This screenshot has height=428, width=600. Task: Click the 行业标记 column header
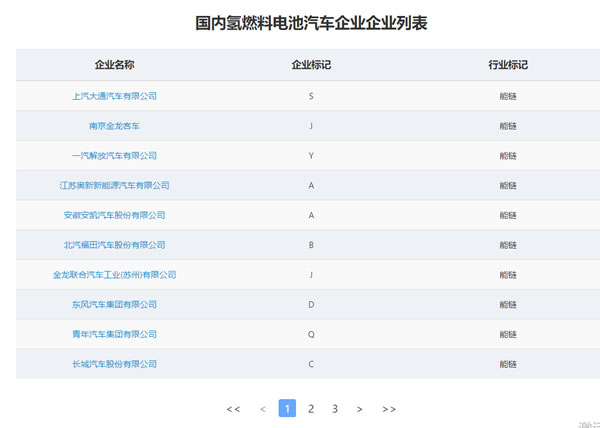pyautogui.click(x=508, y=65)
